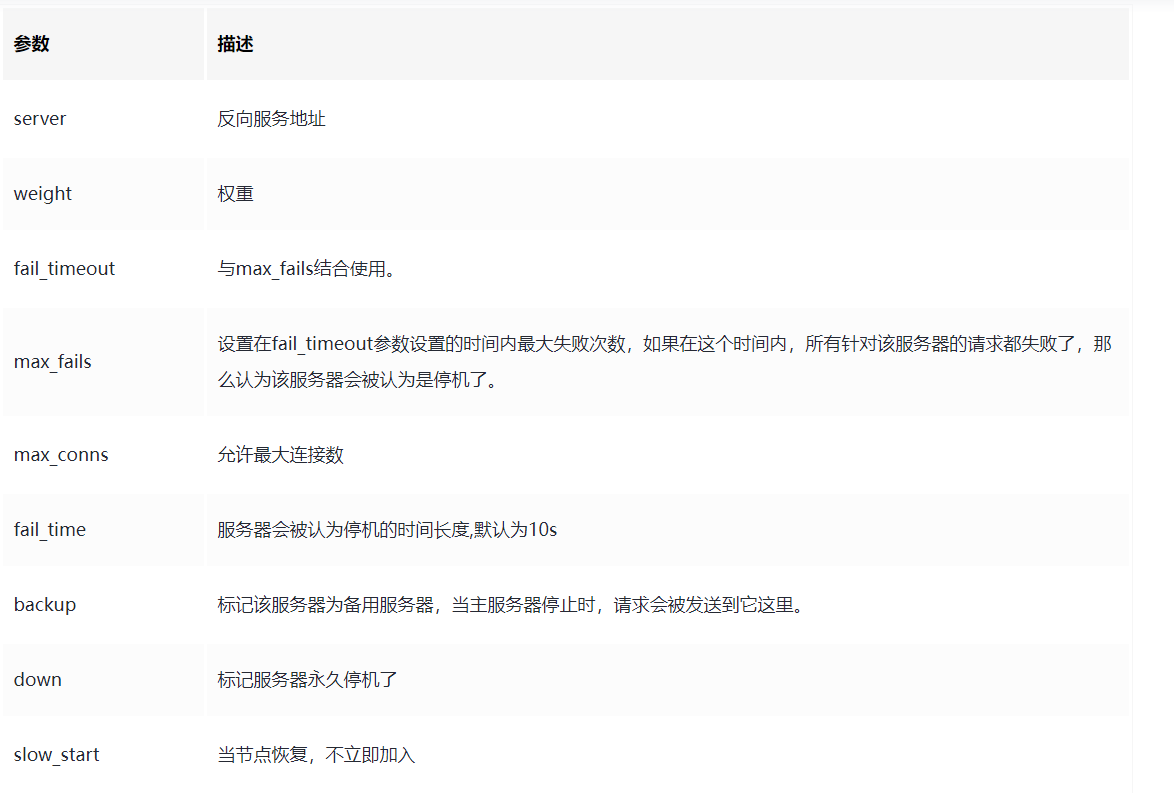
Task: Click the '允许最大连接数' description
Action: coord(280,455)
